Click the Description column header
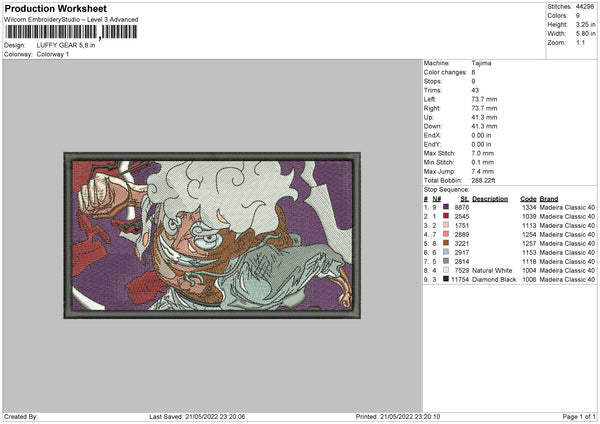600x424 pixels. pos(490,199)
